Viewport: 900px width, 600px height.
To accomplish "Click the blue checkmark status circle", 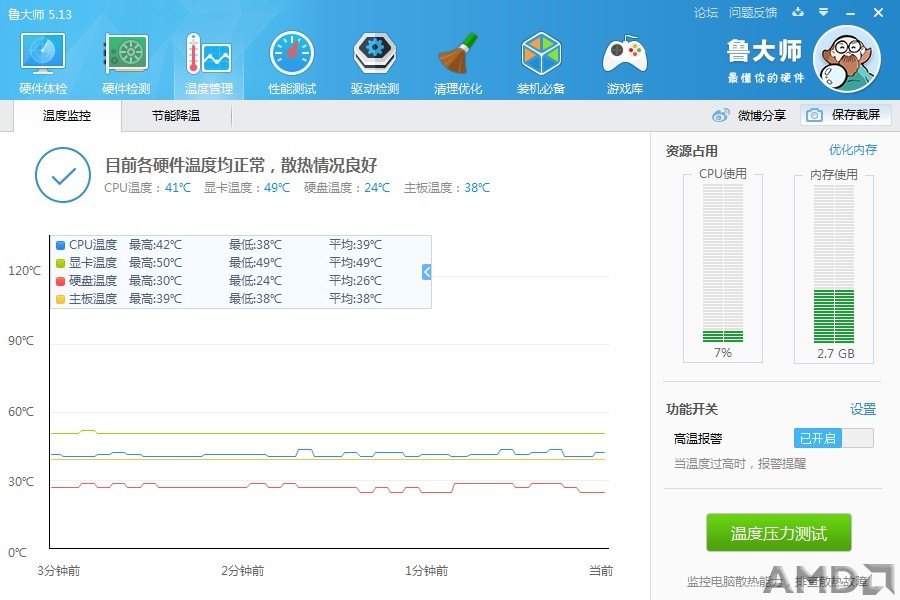I will (x=63, y=175).
